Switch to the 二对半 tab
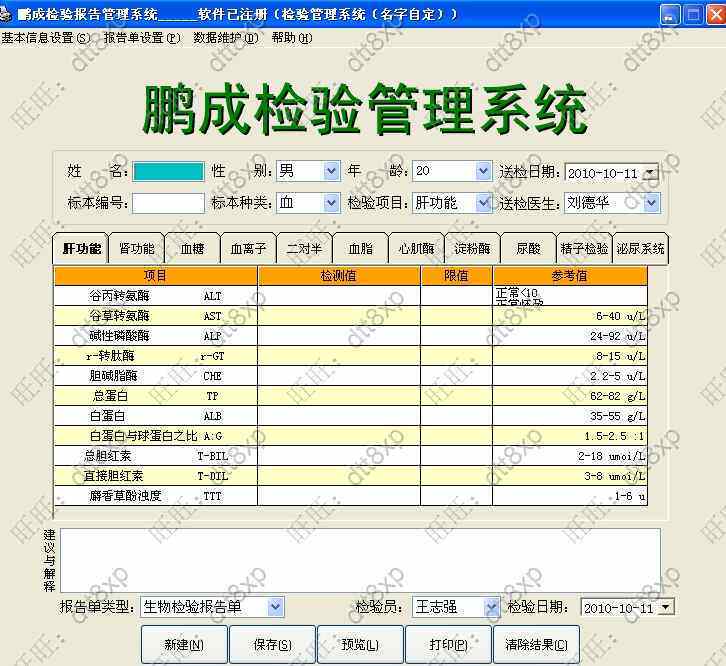The image size is (726, 666). pos(304,249)
